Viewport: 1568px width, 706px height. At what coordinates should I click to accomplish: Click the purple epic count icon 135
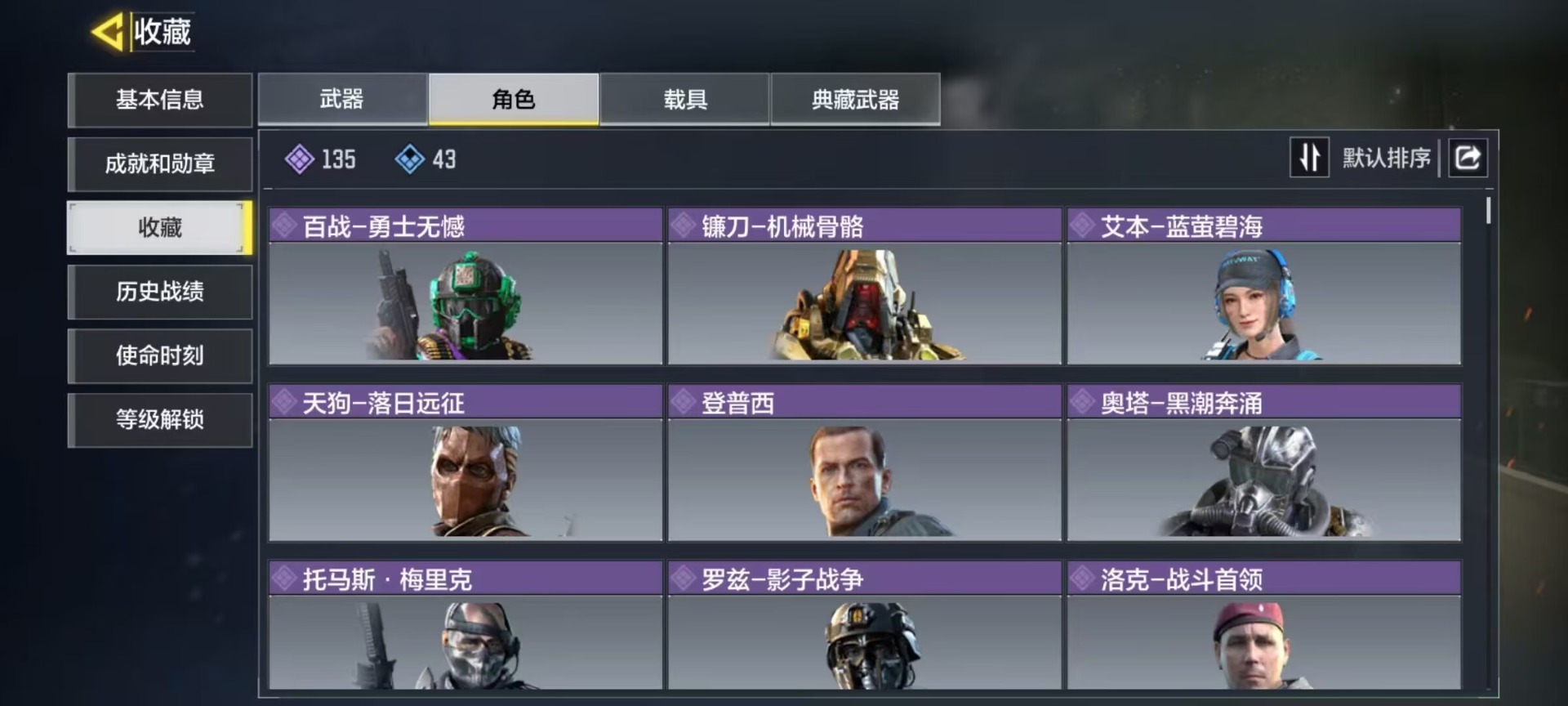pyautogui.click(x=300, y=159)
